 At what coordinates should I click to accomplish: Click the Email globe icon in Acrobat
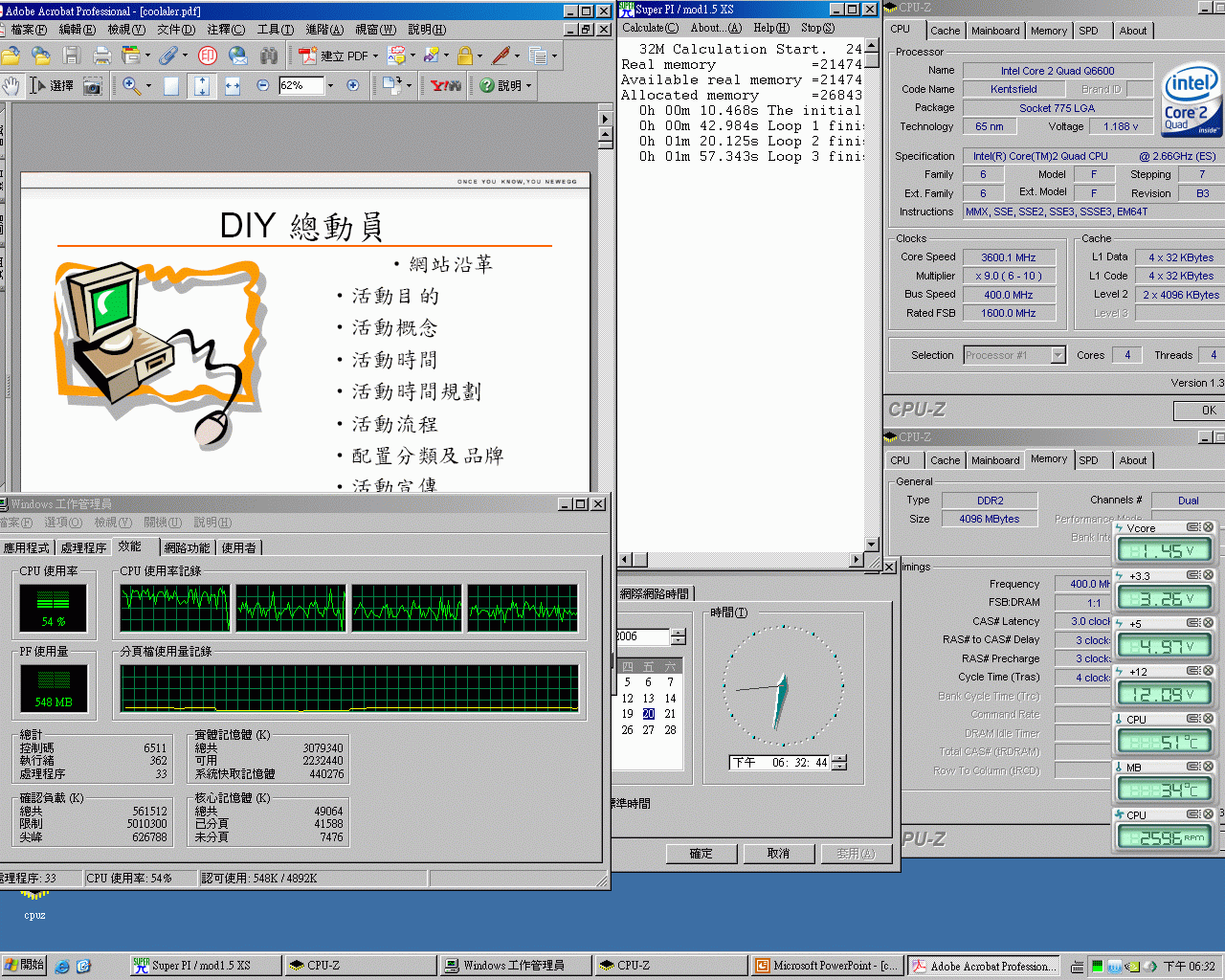coord(238,56)
